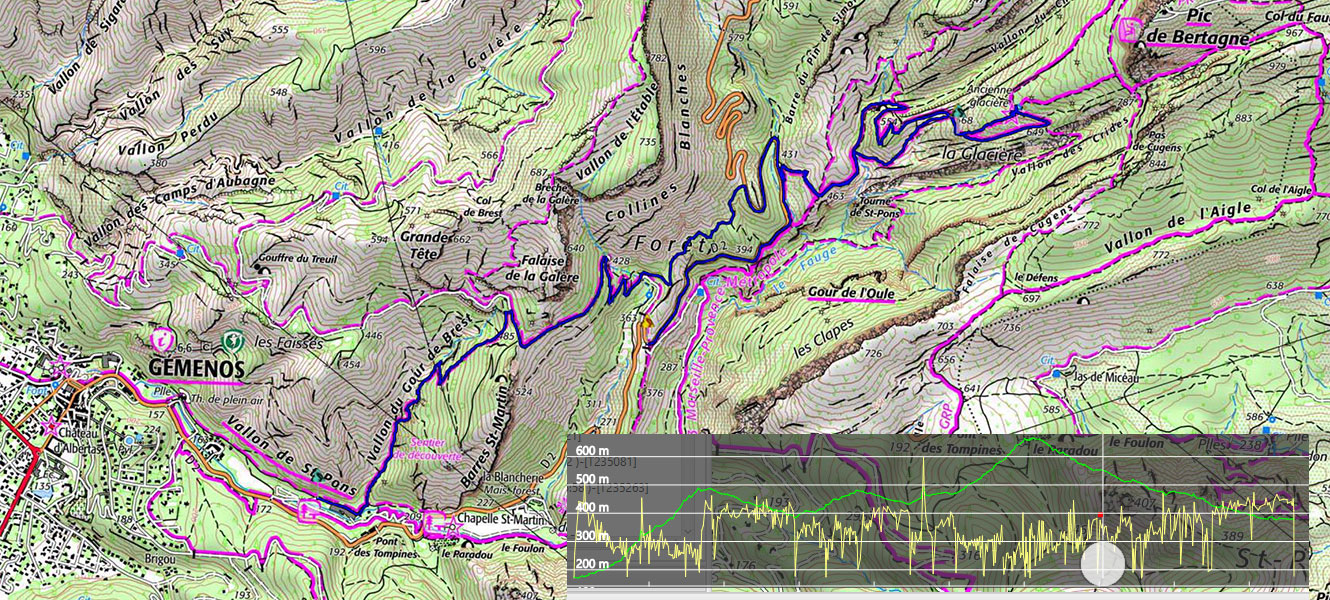The height and width of the screenshot is (600, 1330).
Task: Click the '400 m' label on the elevation chart
Action: (590, 508)
